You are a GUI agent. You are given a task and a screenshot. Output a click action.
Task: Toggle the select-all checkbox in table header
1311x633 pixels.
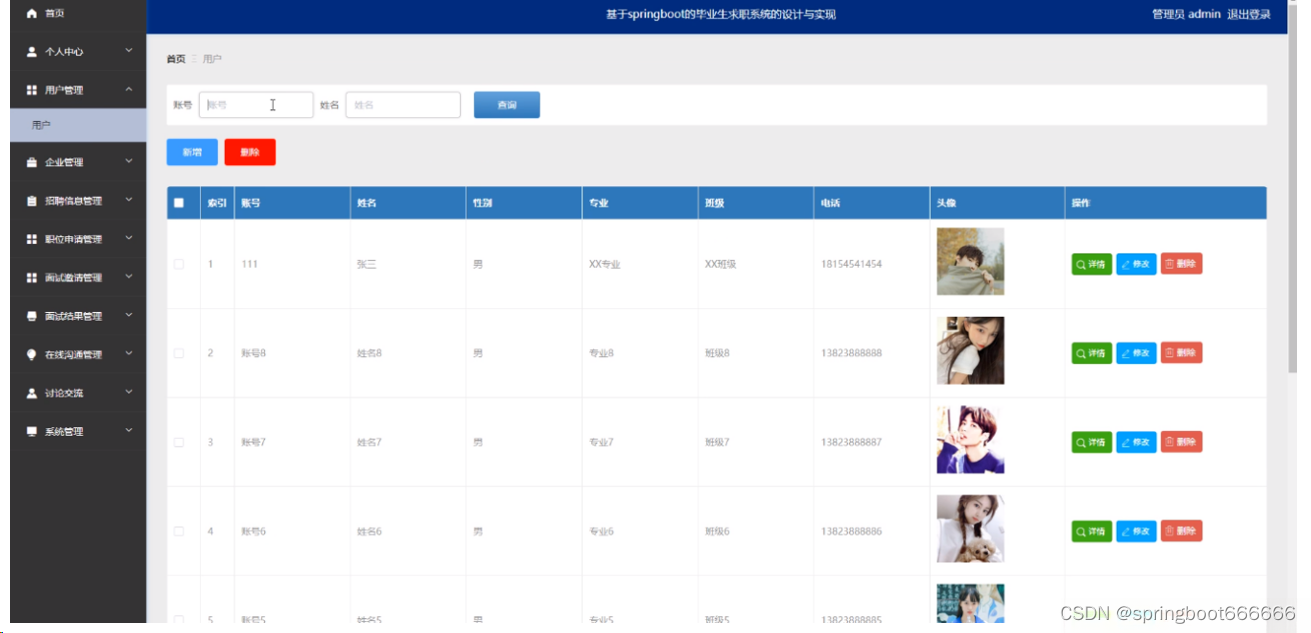pos(179,203)
